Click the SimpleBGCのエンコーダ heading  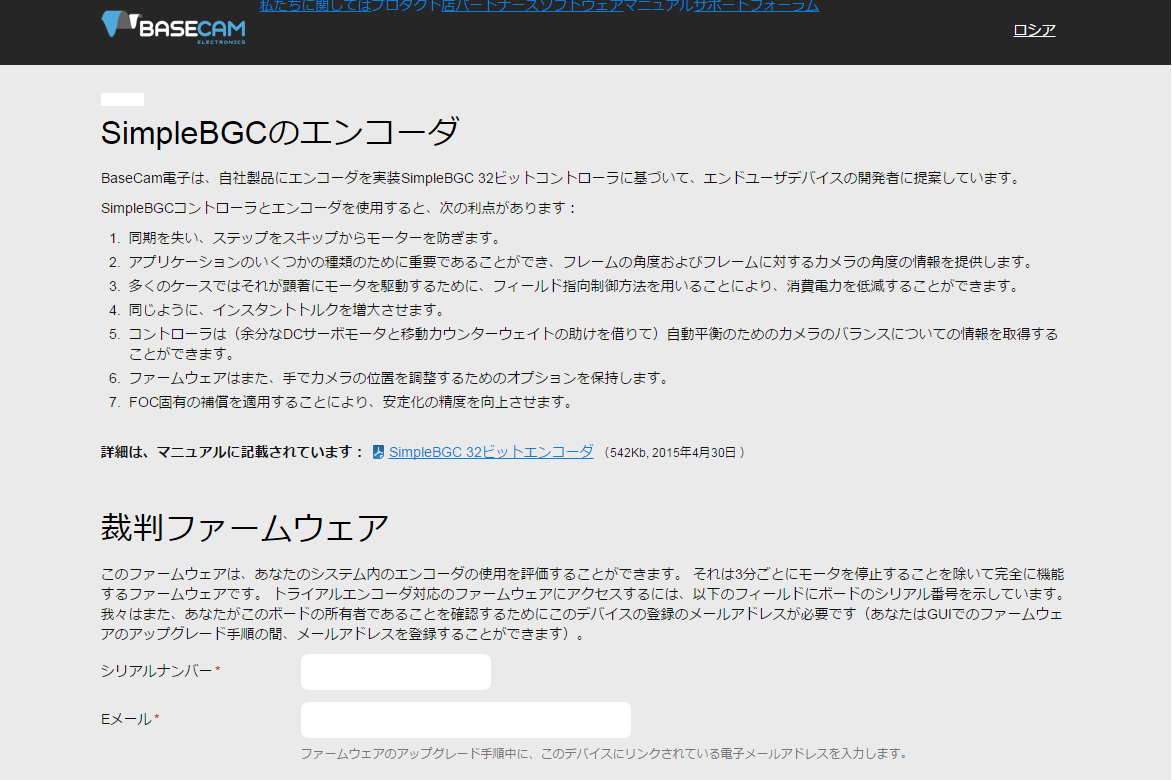tap(280, 133)
